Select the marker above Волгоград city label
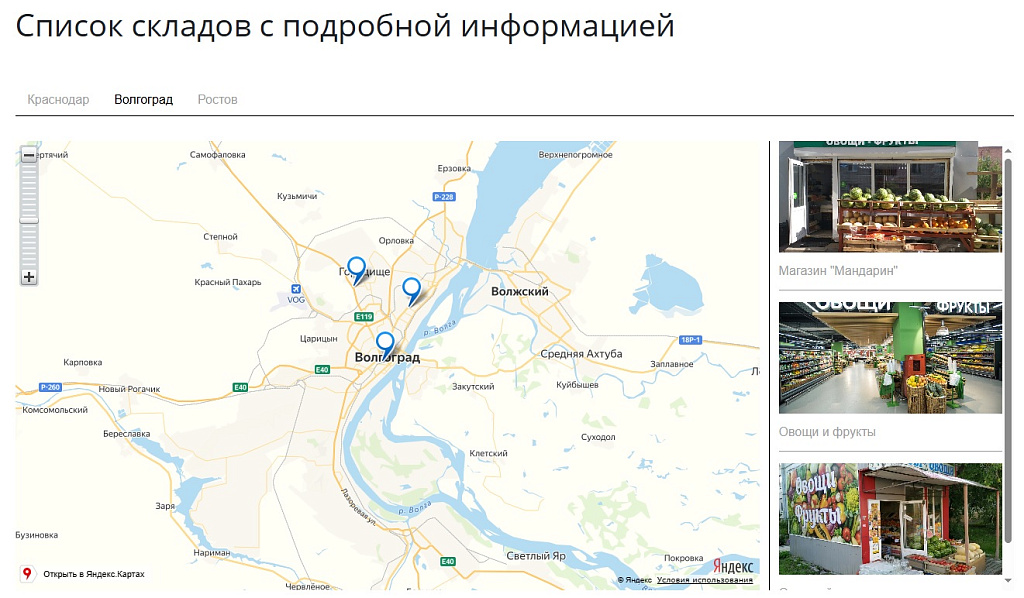The height and width of the screenshot is (598, 1024). click(385, 344)
